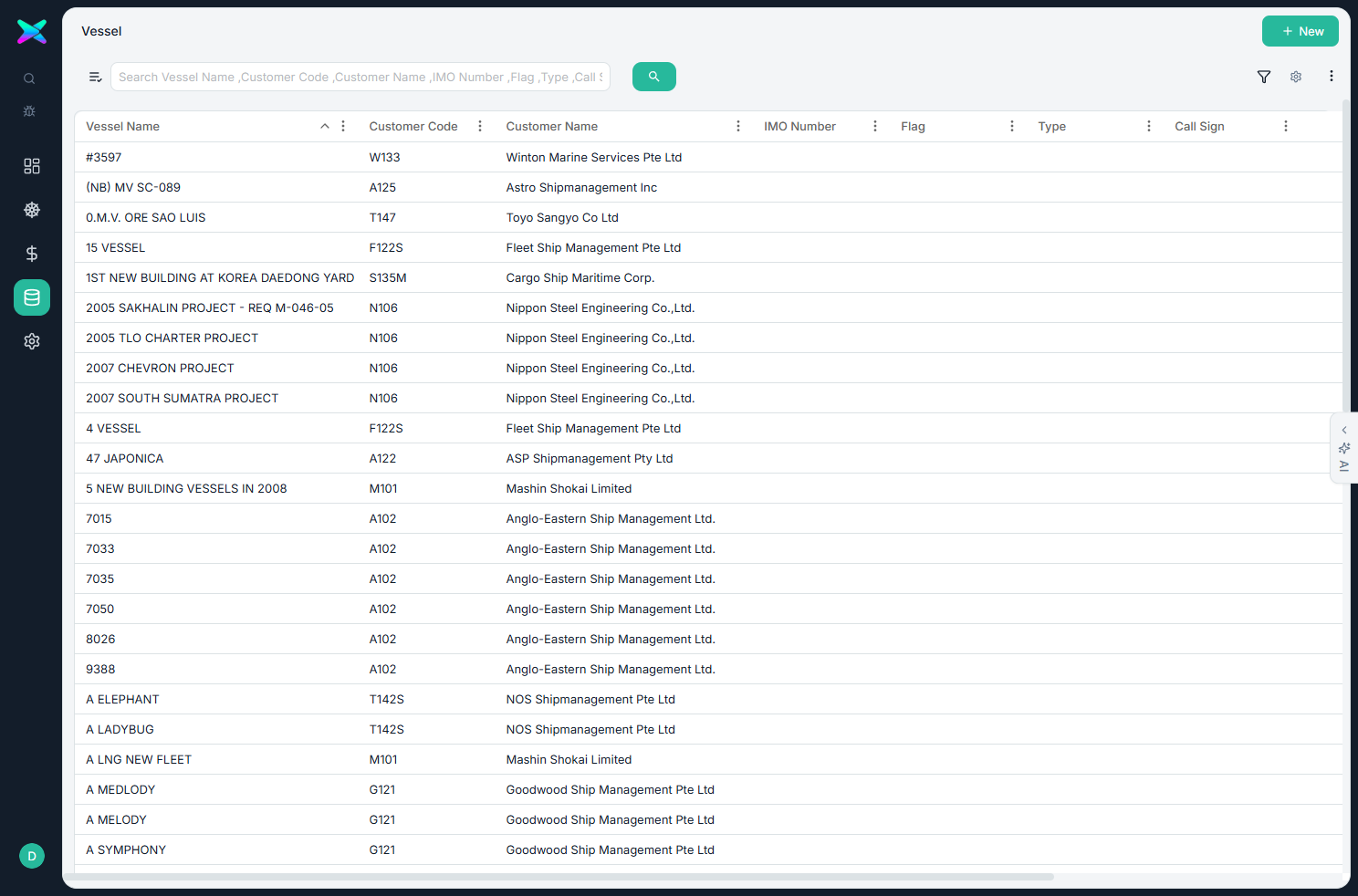Select '2007 SOUTH SUMATRA PROJECT' row

pyautogui.click(x=708, y=398)
